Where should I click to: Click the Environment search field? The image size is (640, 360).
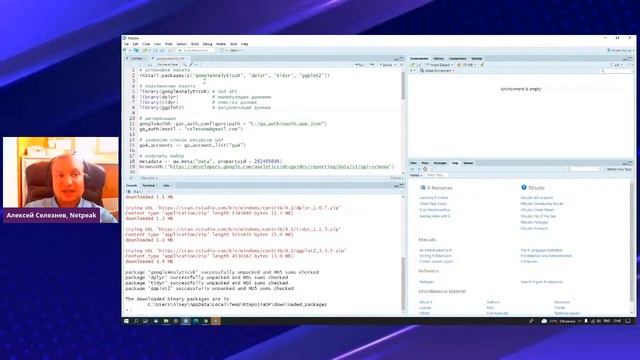coord(616,71)
